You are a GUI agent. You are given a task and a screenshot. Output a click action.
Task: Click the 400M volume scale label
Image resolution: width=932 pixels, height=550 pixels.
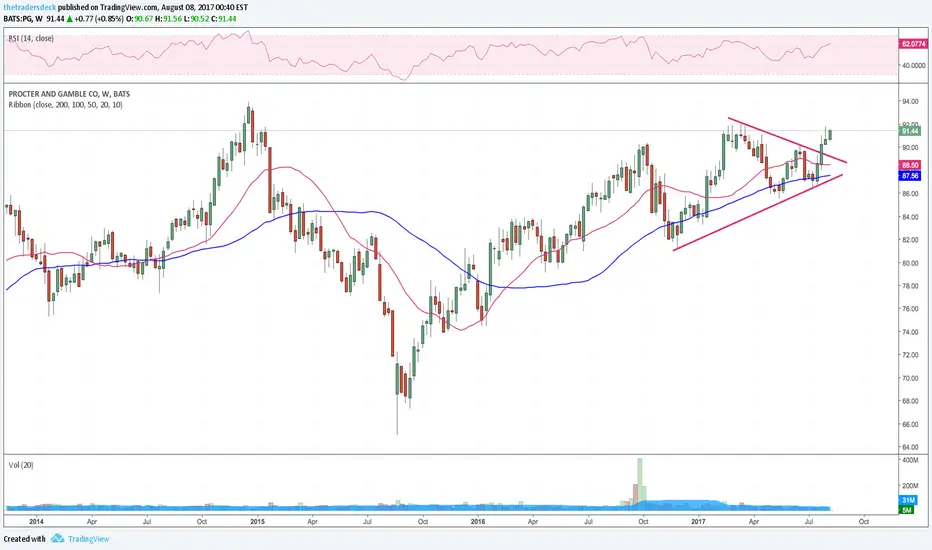coord(911,461)
